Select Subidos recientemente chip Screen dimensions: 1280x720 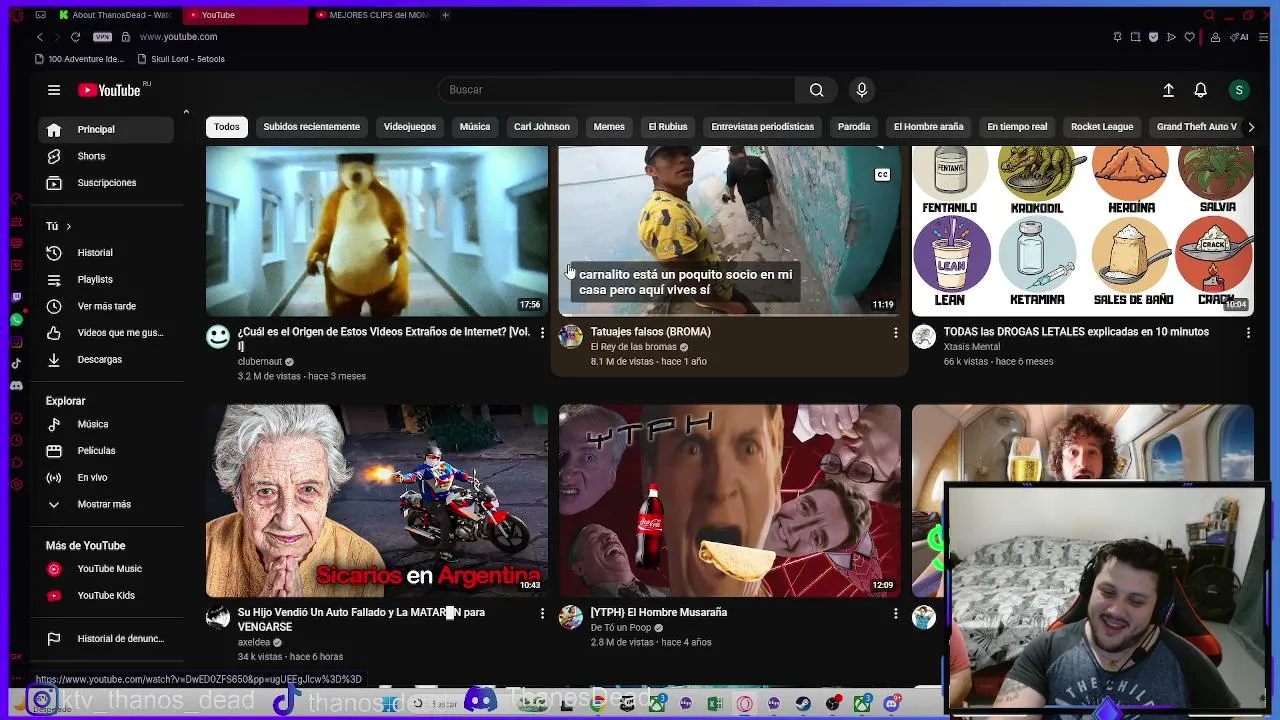coord(311,127)
